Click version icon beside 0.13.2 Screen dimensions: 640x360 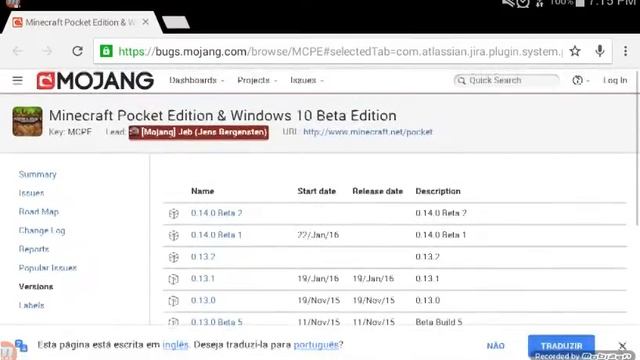(x=173, y=257)
